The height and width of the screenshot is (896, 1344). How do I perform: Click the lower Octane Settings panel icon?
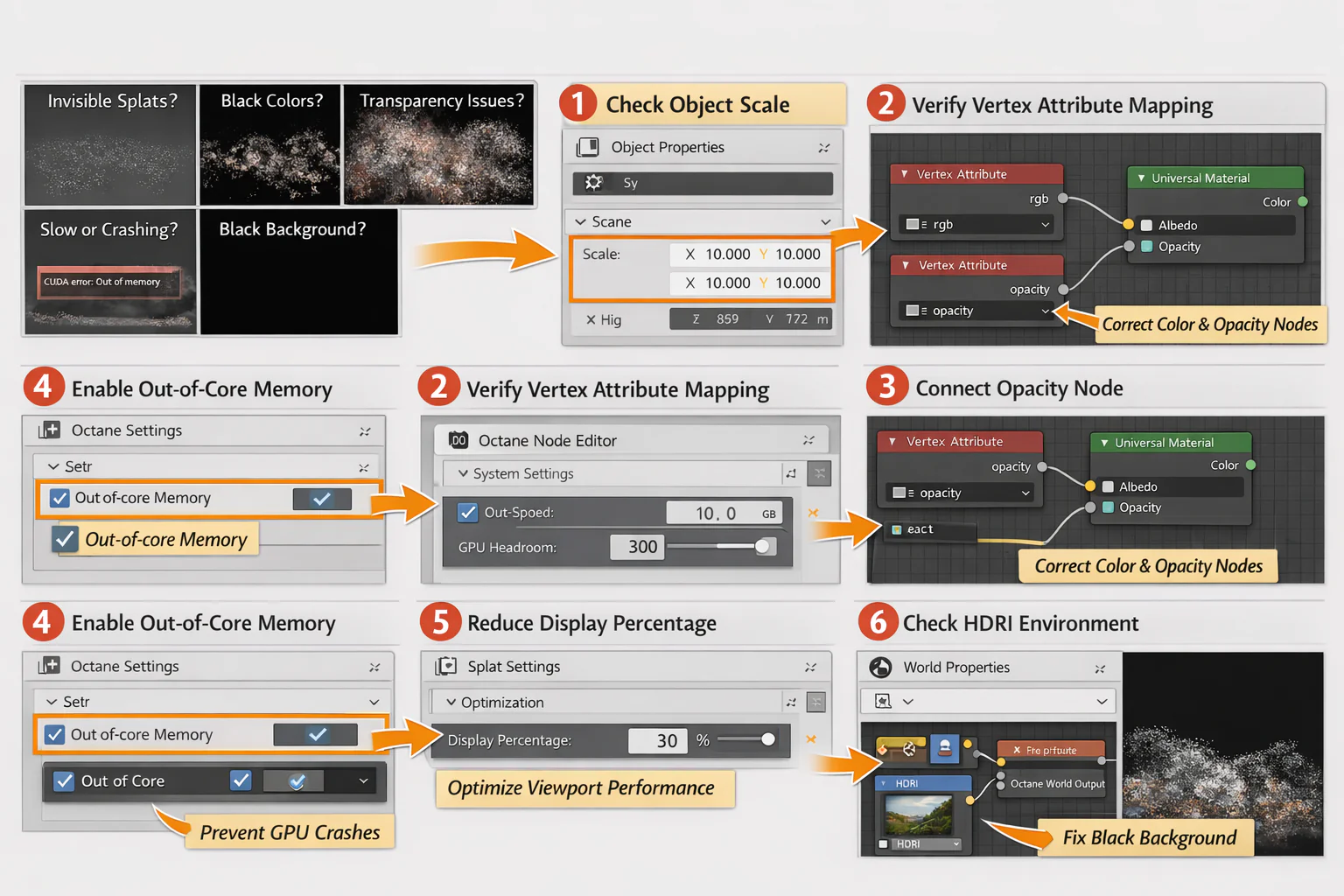coord(49,666)
